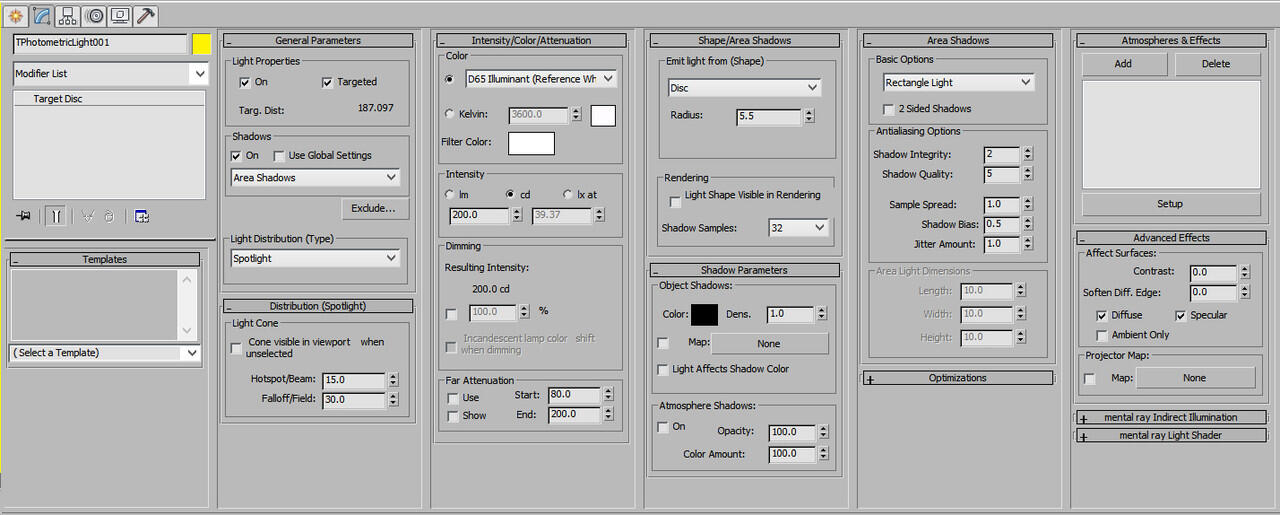Click the Sample Spread spinner
This screenshot has height=515, width=1280.
tap(1027, 204)
